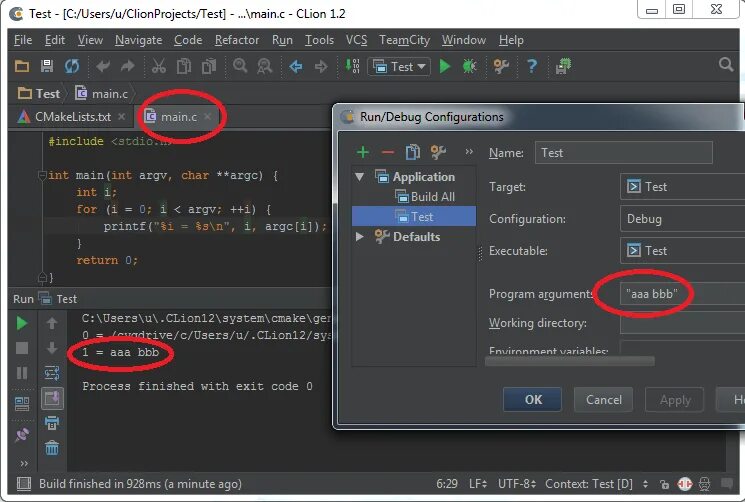Toggle soft wraps in Run console
745x502 pixels.
(x=52, y=373)
